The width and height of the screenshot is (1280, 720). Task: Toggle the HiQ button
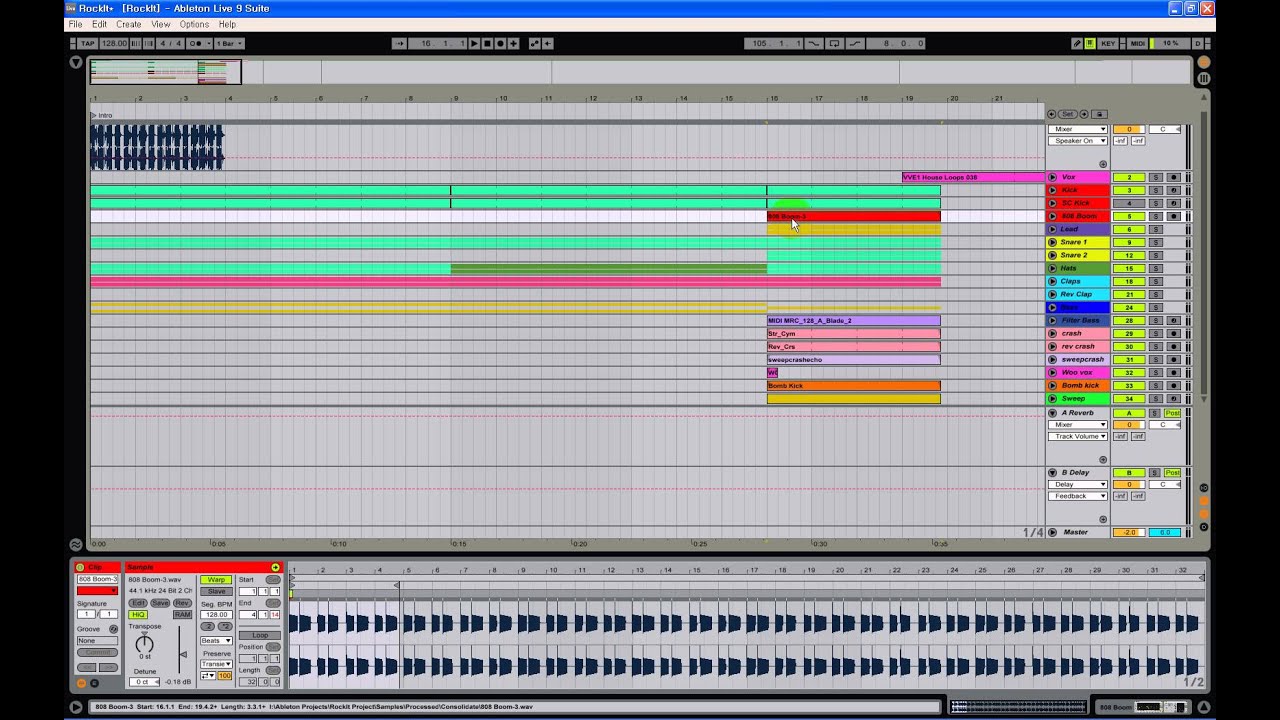[138, 614]
